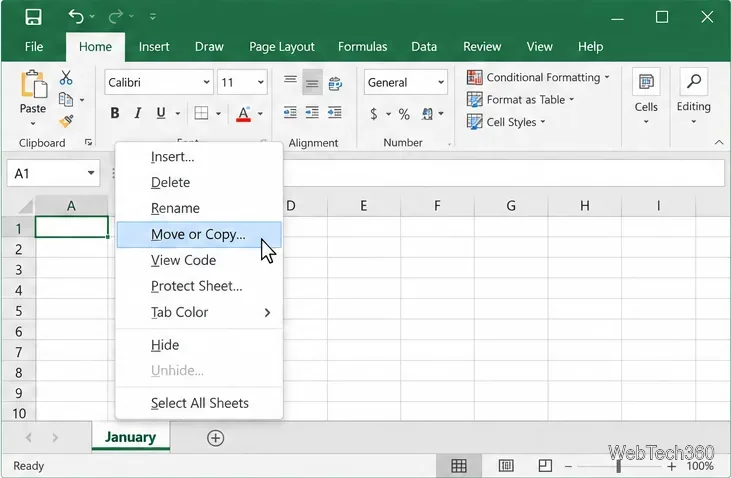Choose Insert... in context menu
731x478 pixels.
pos(199,157)
